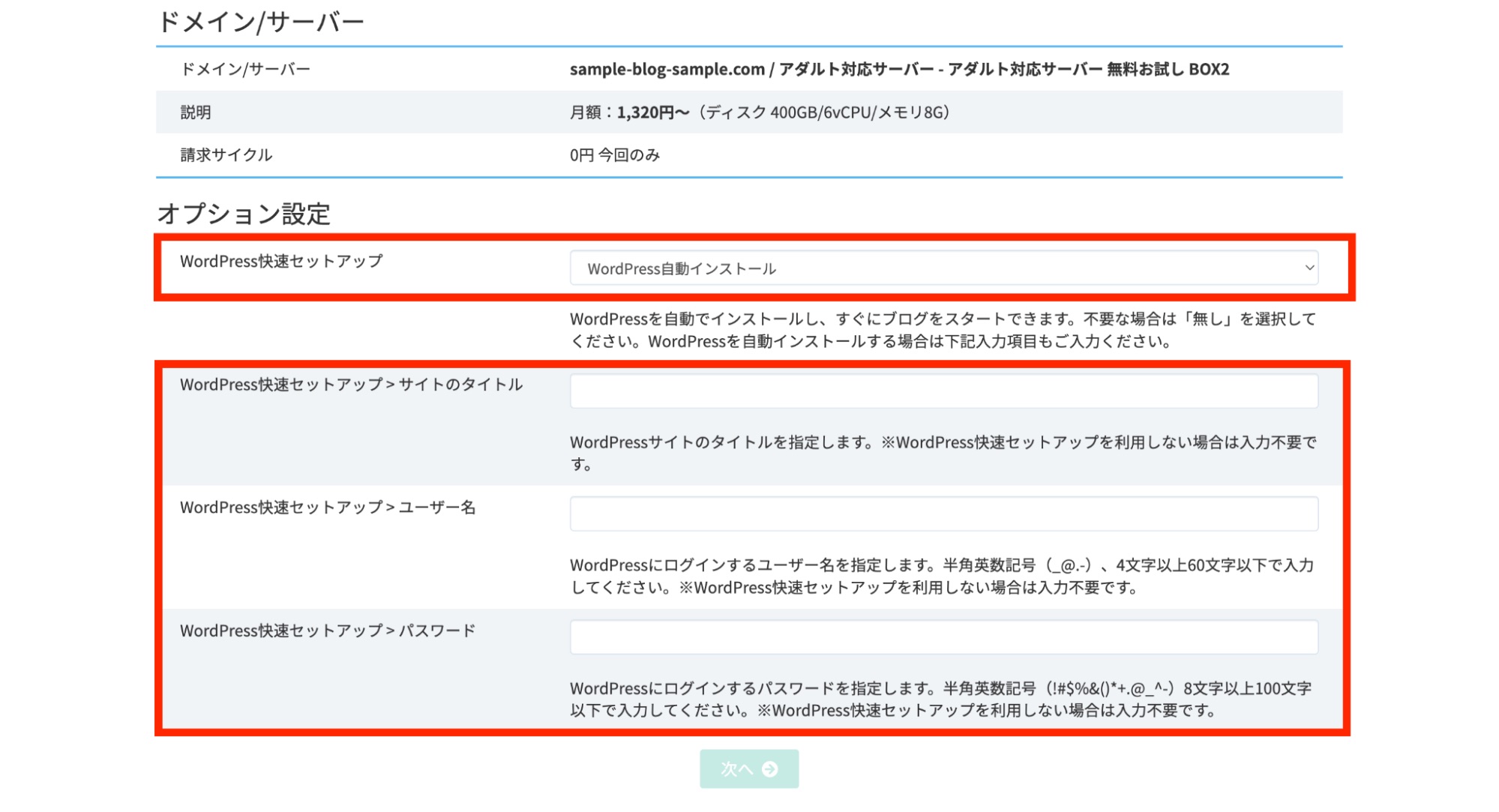The height and width of the screenshot is (812, 1499).
Task: Click the WordPress快速セットアップ > サイトのタイトル label
Action: click(351, 385)
